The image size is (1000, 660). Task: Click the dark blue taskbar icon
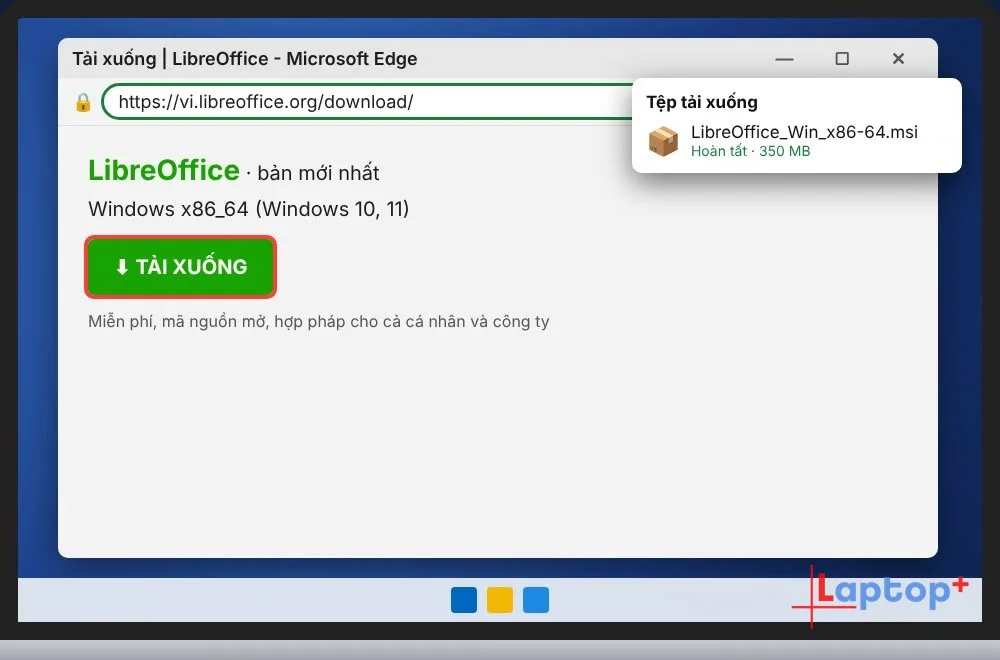pos(464,600)
